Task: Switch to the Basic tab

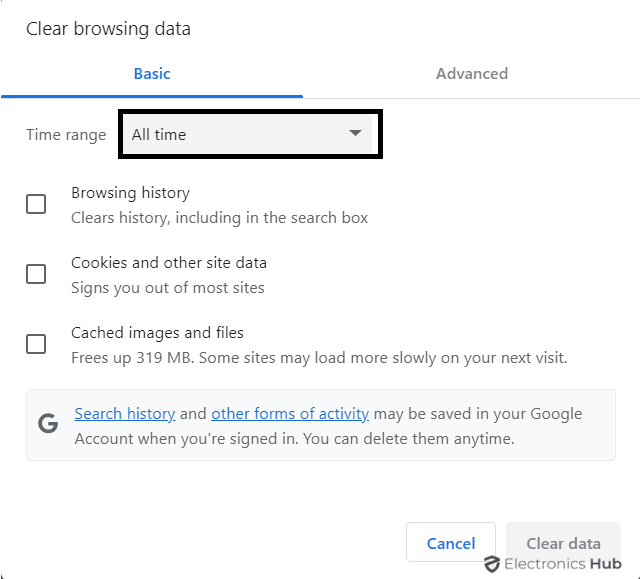Action: (x=152, y=74)
